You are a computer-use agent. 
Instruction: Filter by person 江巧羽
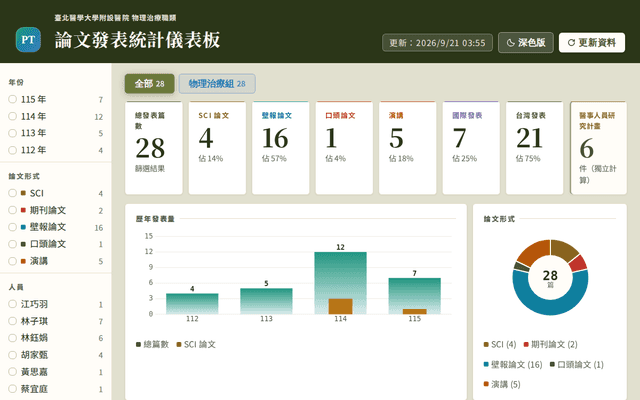[56, 304]
